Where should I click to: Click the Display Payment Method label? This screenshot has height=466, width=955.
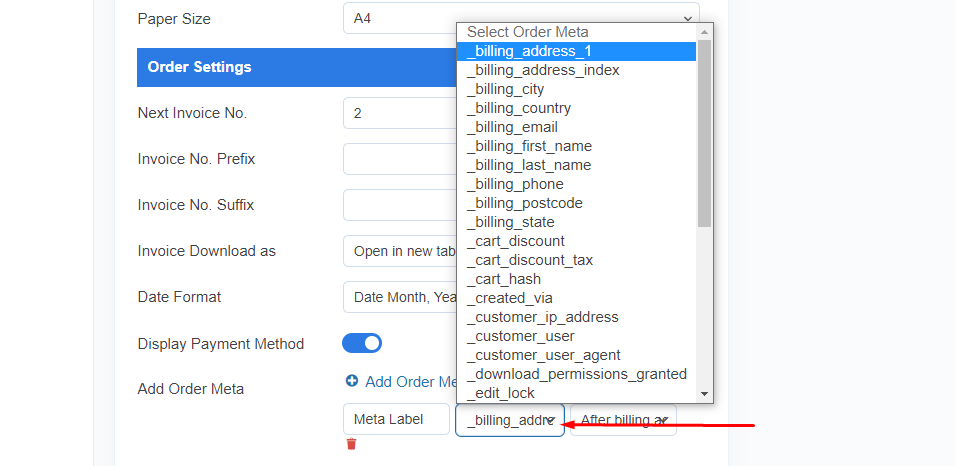pyautogui.click(x=220, y=344)
